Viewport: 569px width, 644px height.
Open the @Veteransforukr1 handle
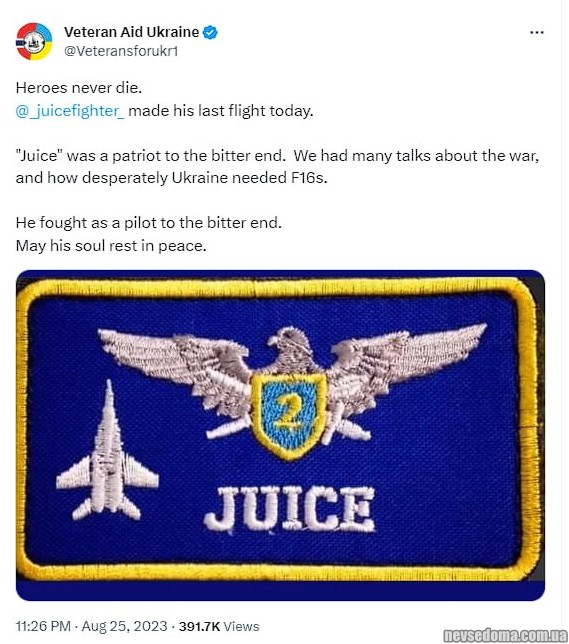[x=121, y=51]
